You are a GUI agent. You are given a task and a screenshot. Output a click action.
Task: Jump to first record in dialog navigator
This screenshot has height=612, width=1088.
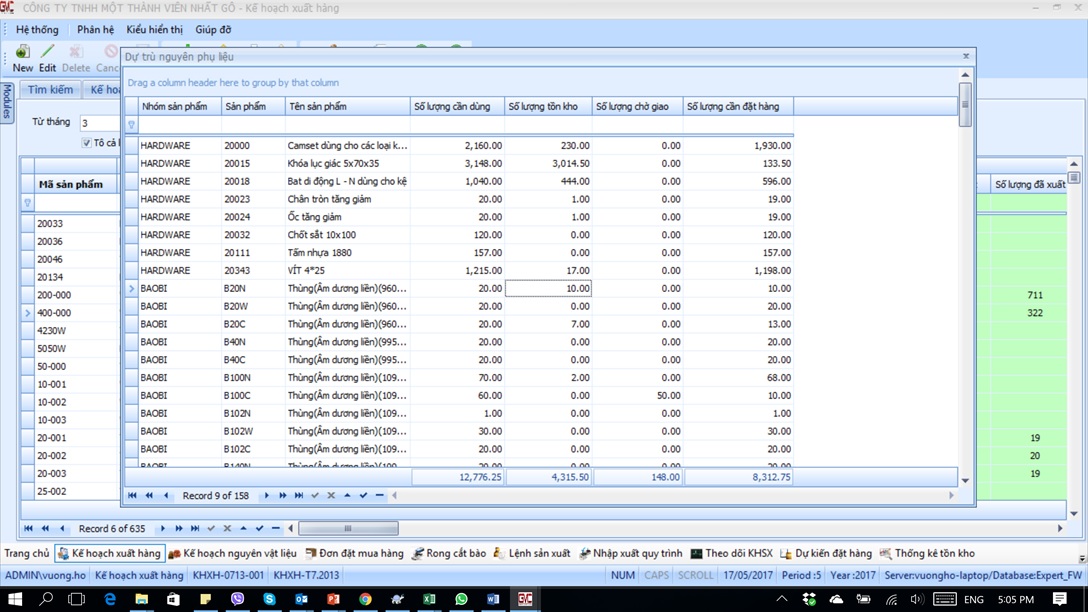132,496
